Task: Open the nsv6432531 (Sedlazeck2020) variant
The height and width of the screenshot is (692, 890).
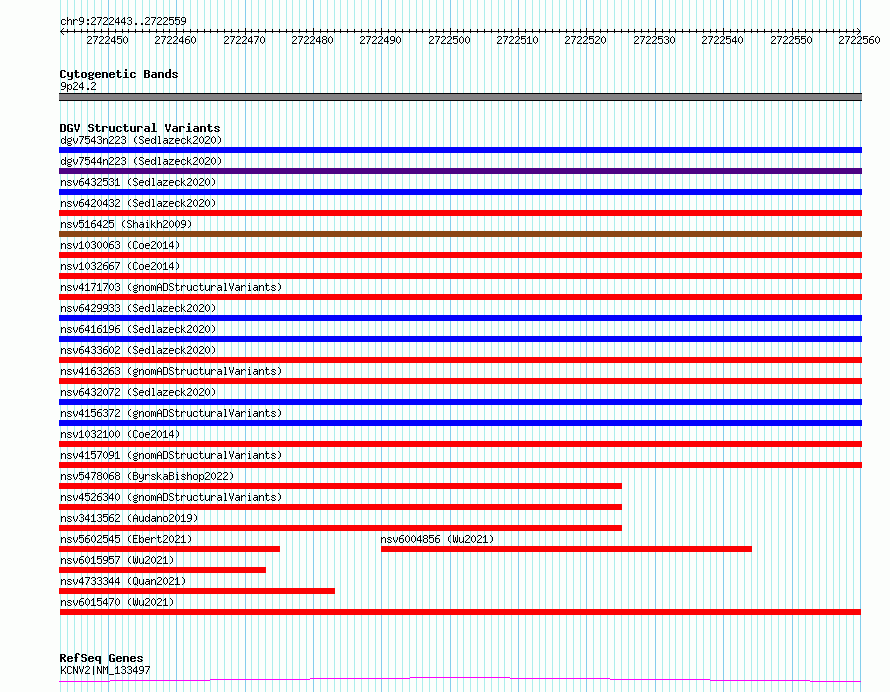Action: [x=138, y=182]
